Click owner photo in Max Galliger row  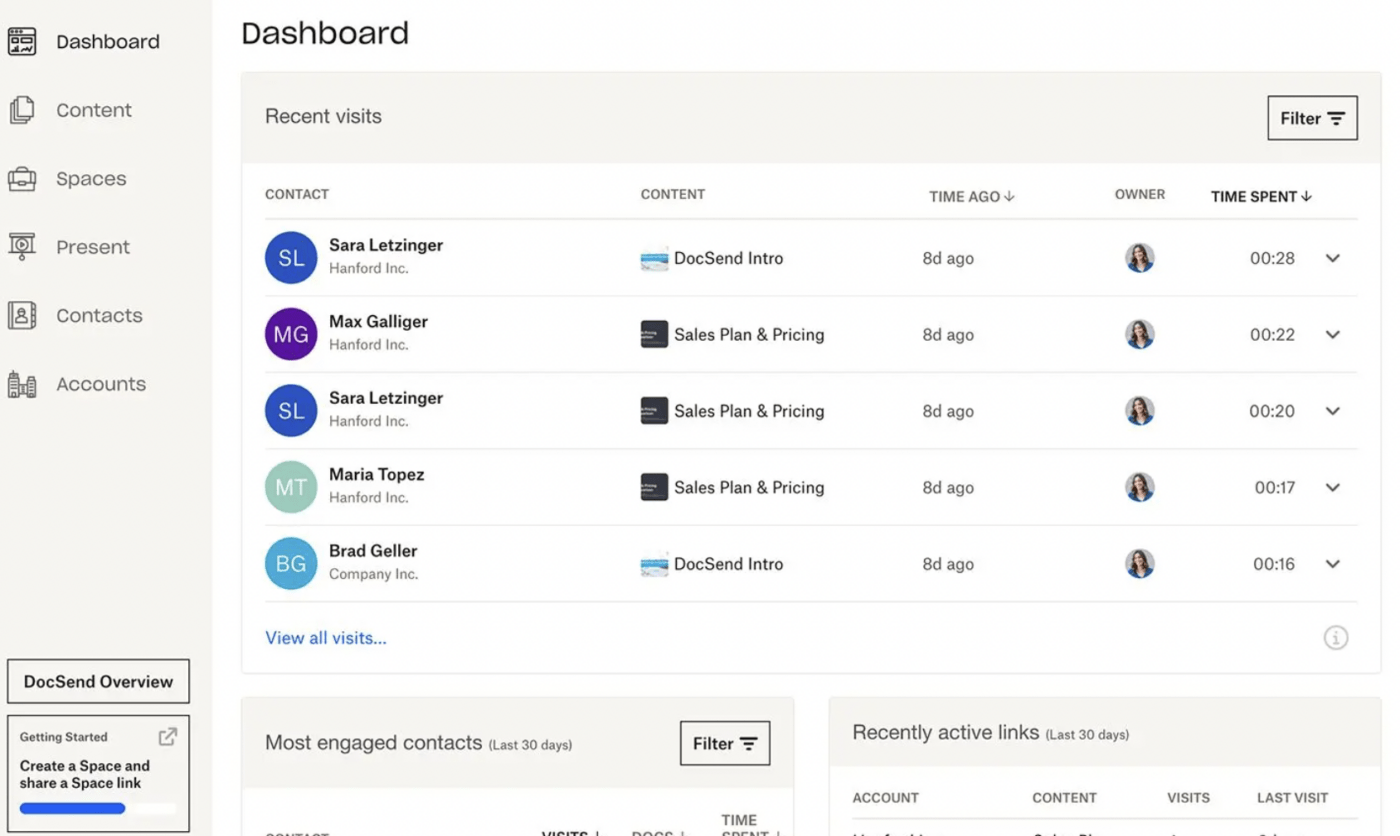[x=1140, y=334]
